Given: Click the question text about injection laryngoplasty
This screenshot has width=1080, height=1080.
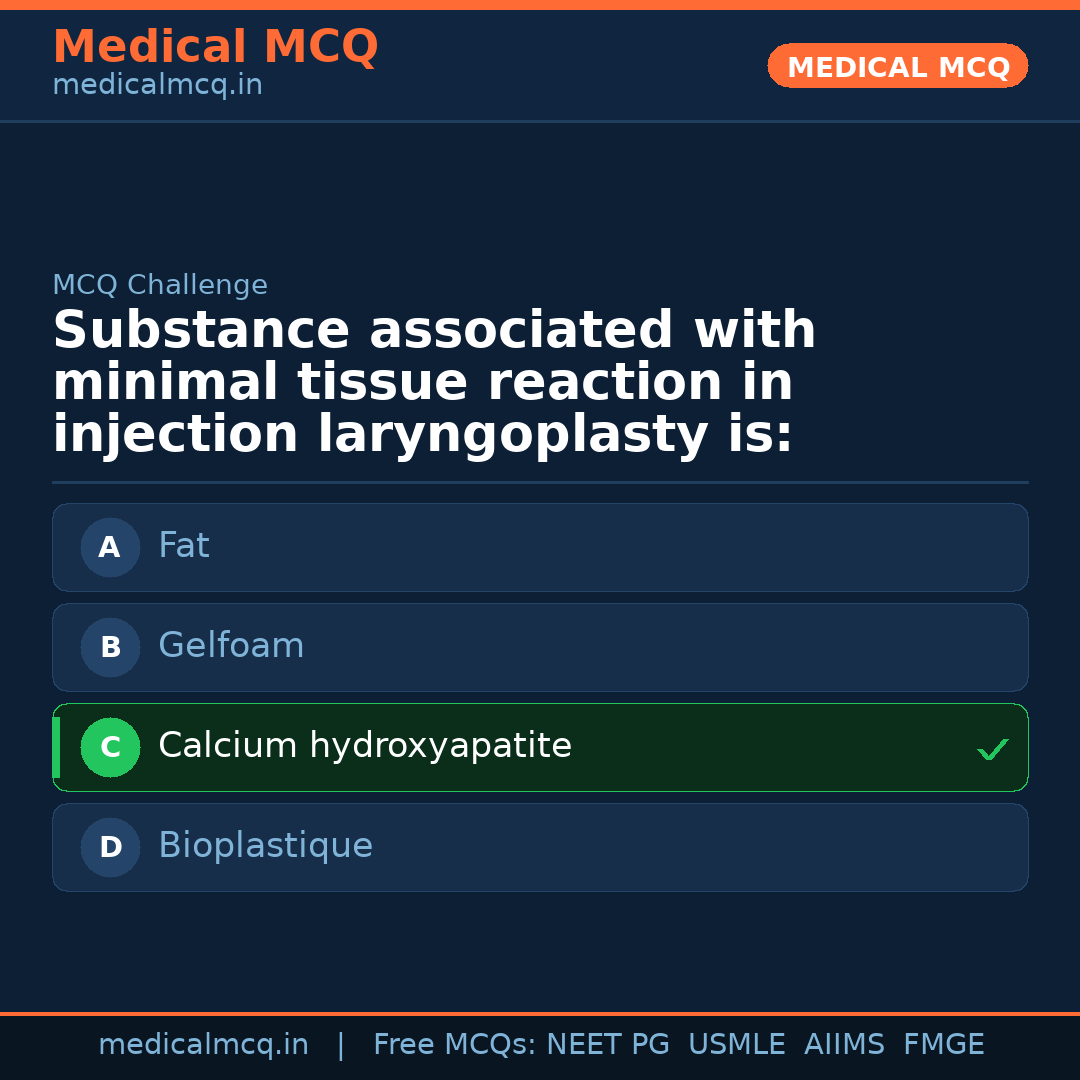Looking at the screenshot, I should 434,383.
